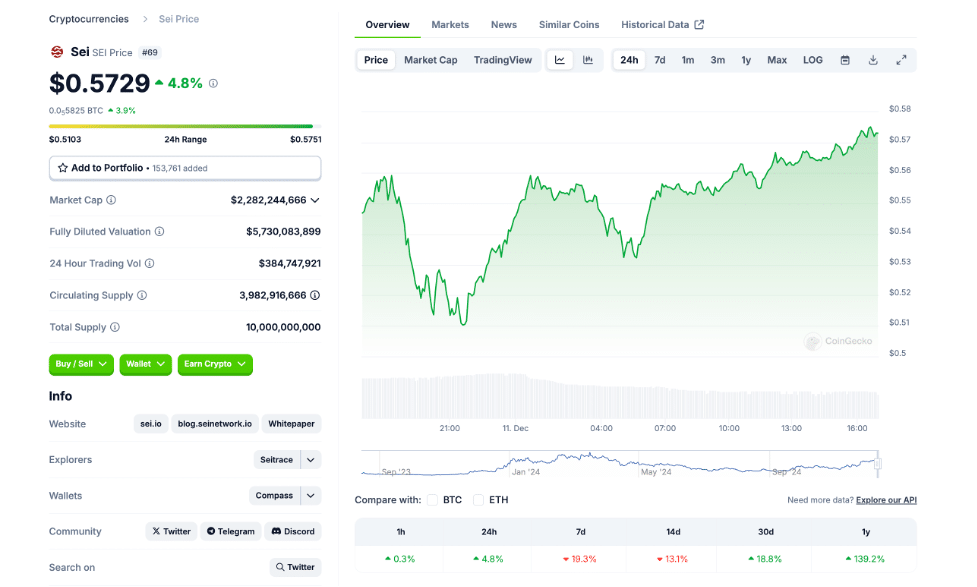
Task: Click the Sei coin logo icon
Action: click(x=57, y=52)
